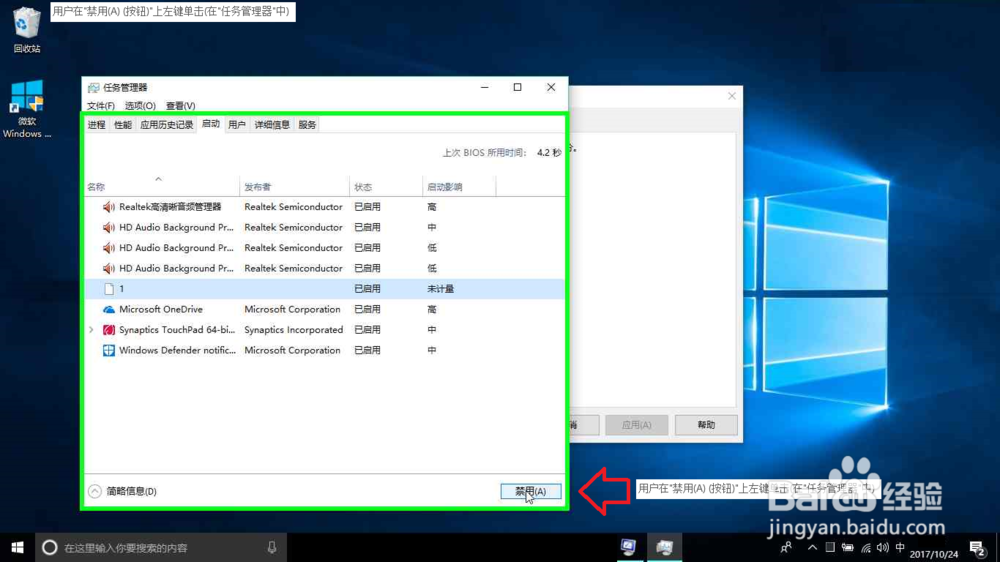Switch to the 进程 tab

point(97,125)
